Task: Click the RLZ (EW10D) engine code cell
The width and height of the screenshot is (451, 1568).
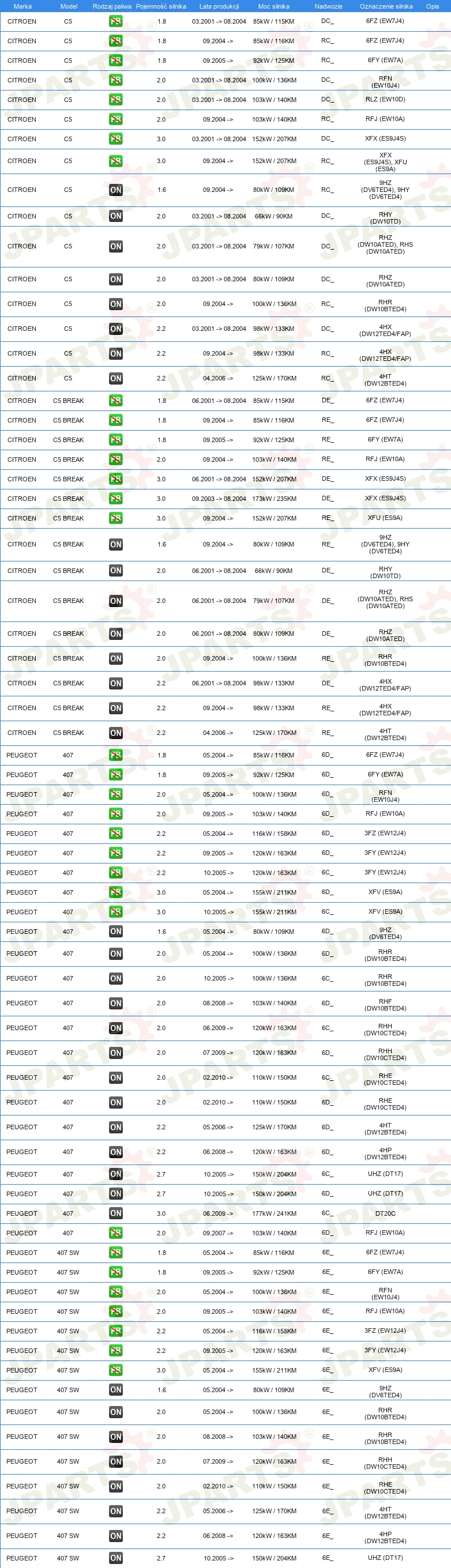Action: (x=385, y=100)
